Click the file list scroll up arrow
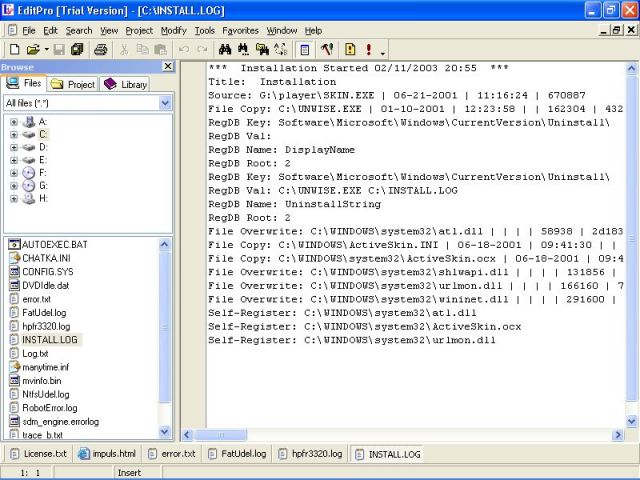640x480 pixels. [164, 244]
